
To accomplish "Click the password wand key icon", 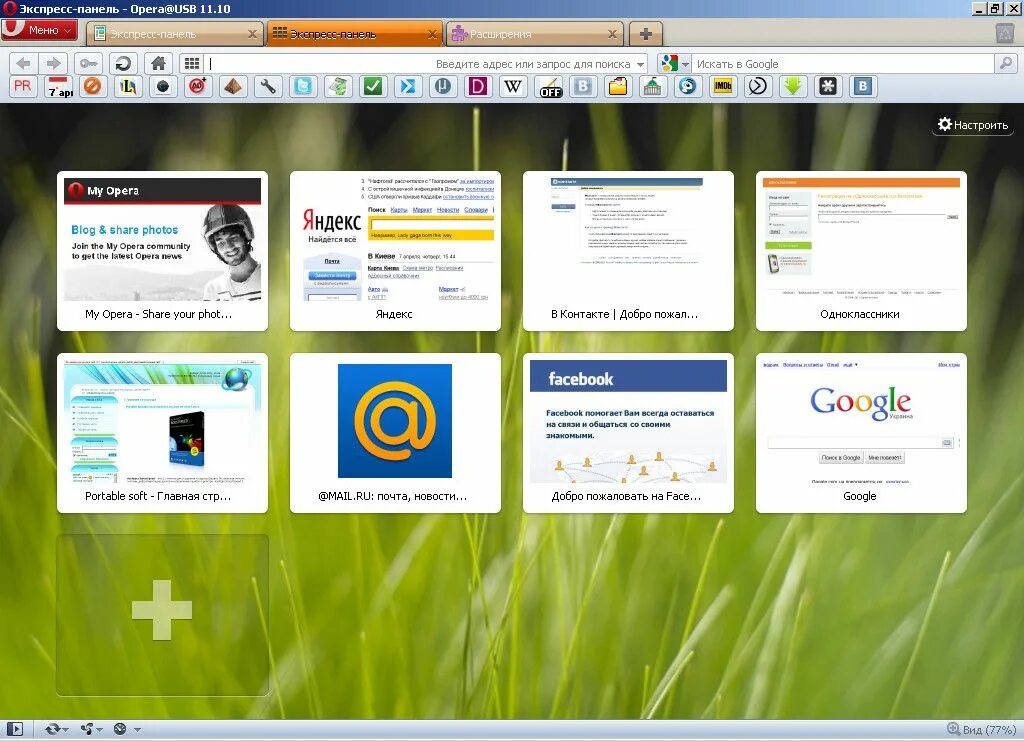I will (x=88, y=63).
